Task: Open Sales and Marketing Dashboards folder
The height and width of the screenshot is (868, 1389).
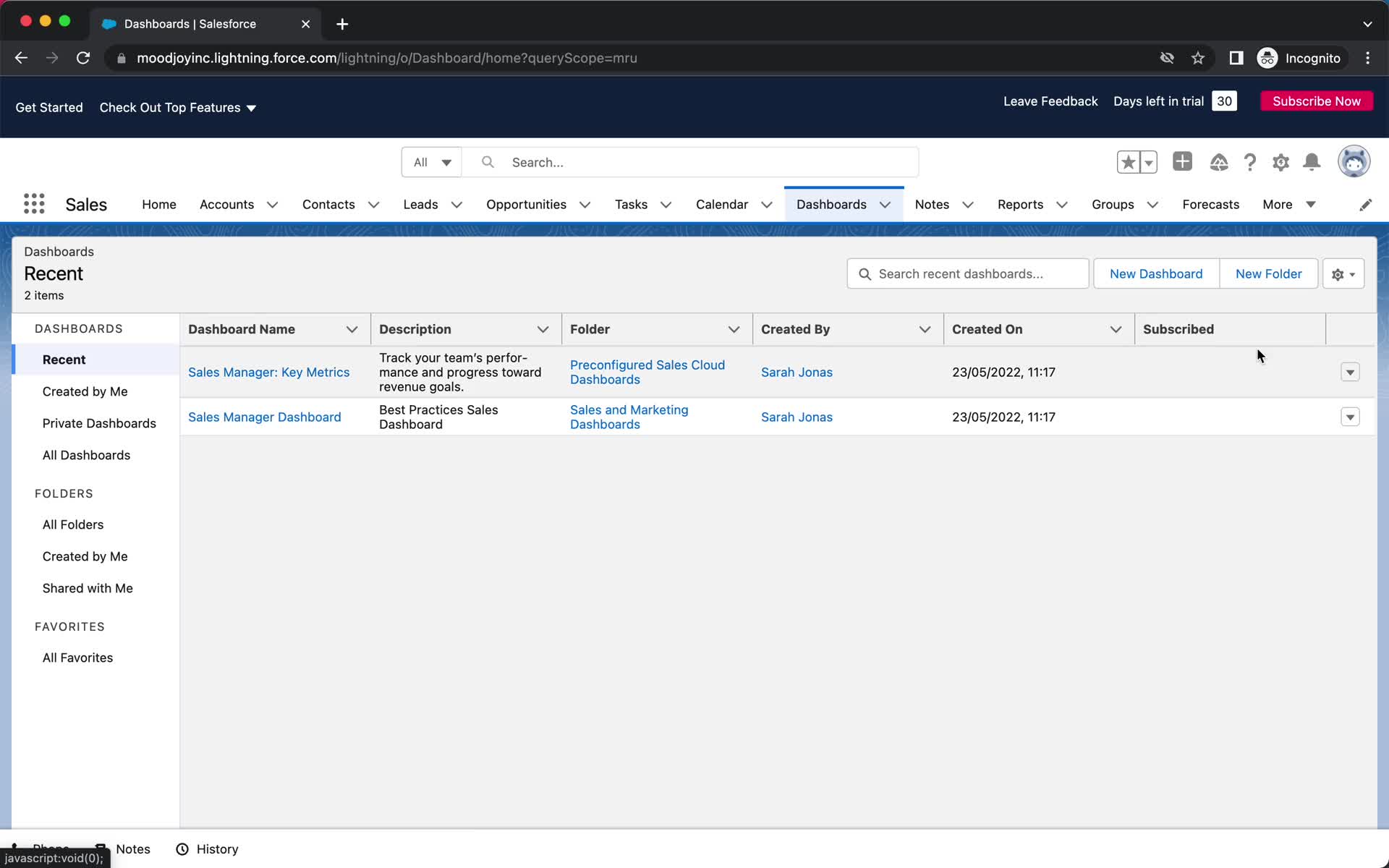Action: (629, 417)
